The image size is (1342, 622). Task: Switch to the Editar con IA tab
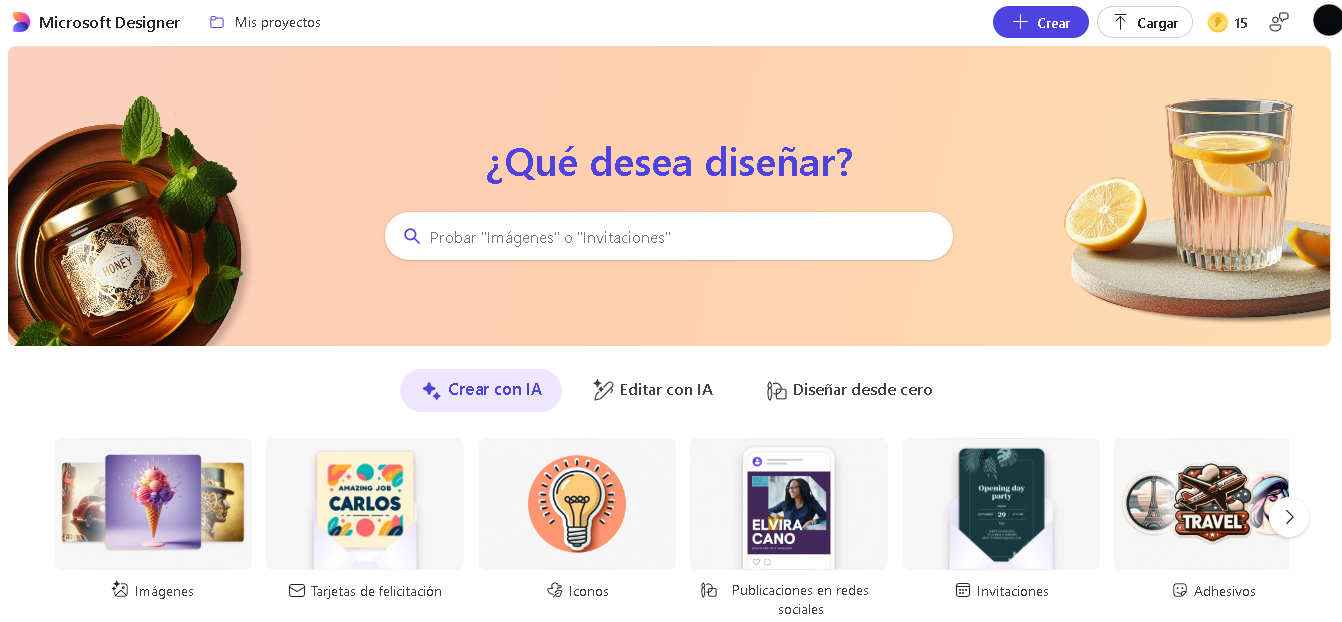653,390
